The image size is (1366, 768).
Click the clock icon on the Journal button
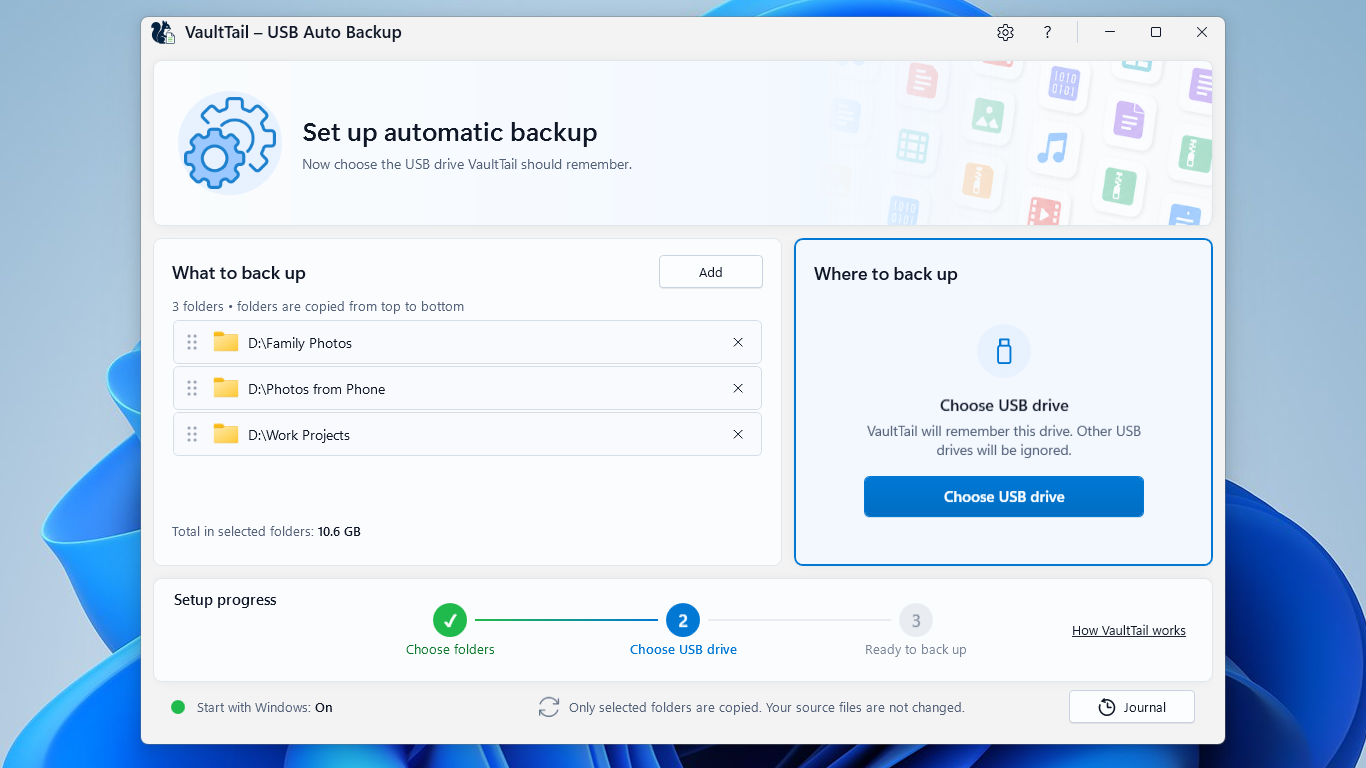(x=1106, y=707)
